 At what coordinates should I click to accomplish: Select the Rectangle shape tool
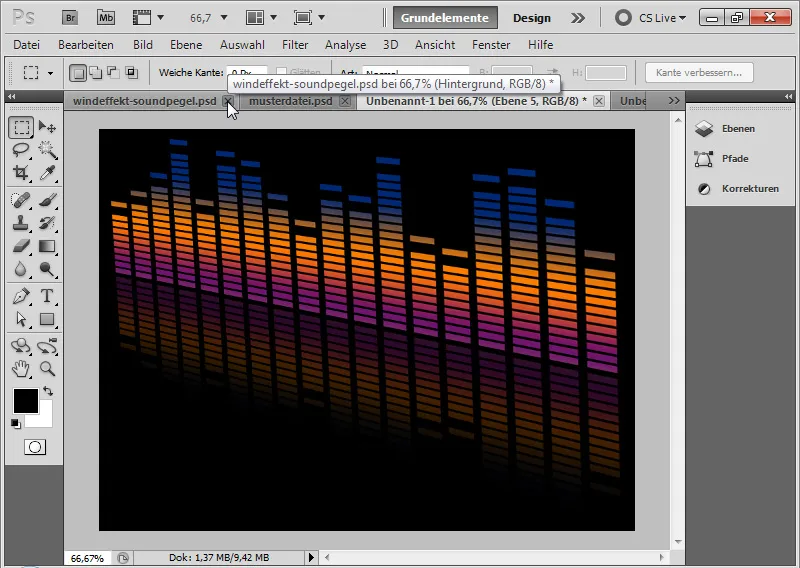pyautogui.click(x=47, y=319)
